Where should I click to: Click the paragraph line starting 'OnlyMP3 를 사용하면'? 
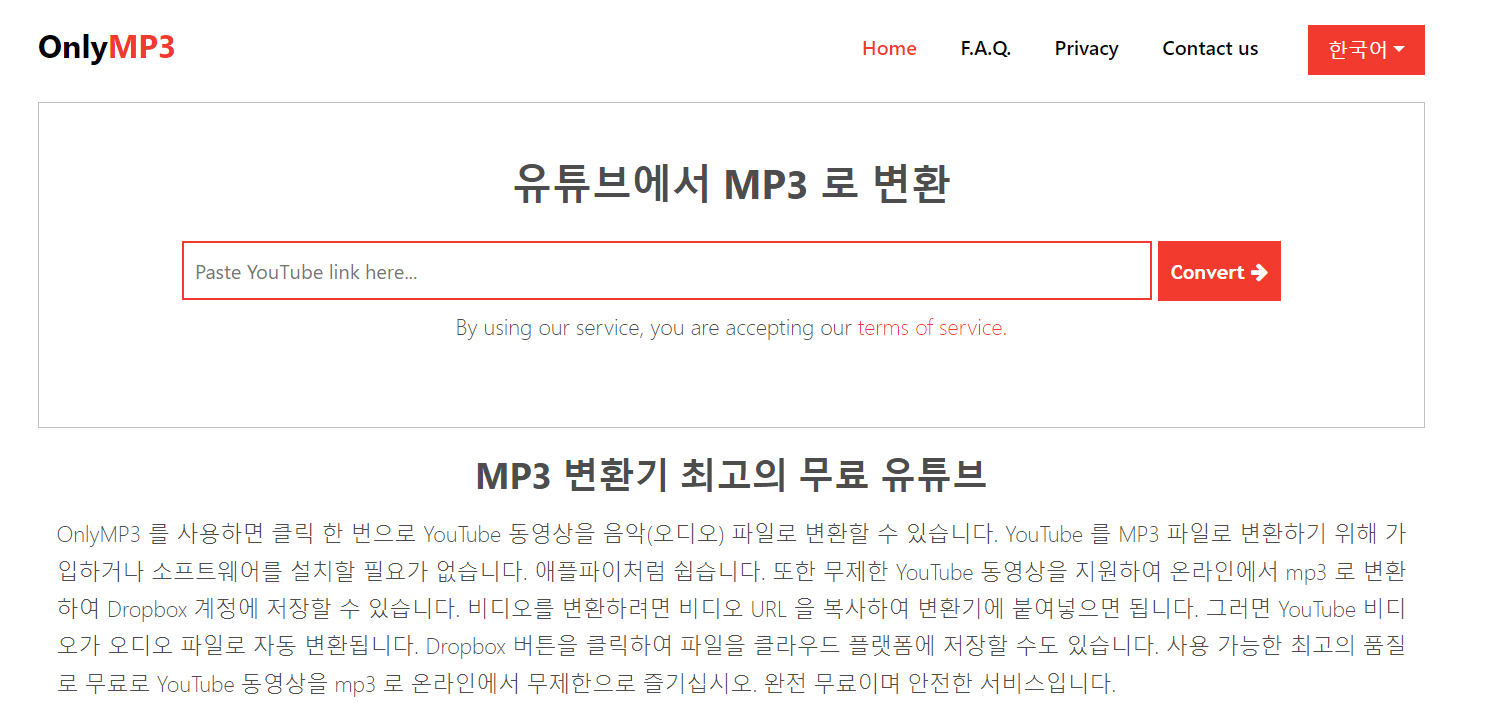(x=731, y=534)
